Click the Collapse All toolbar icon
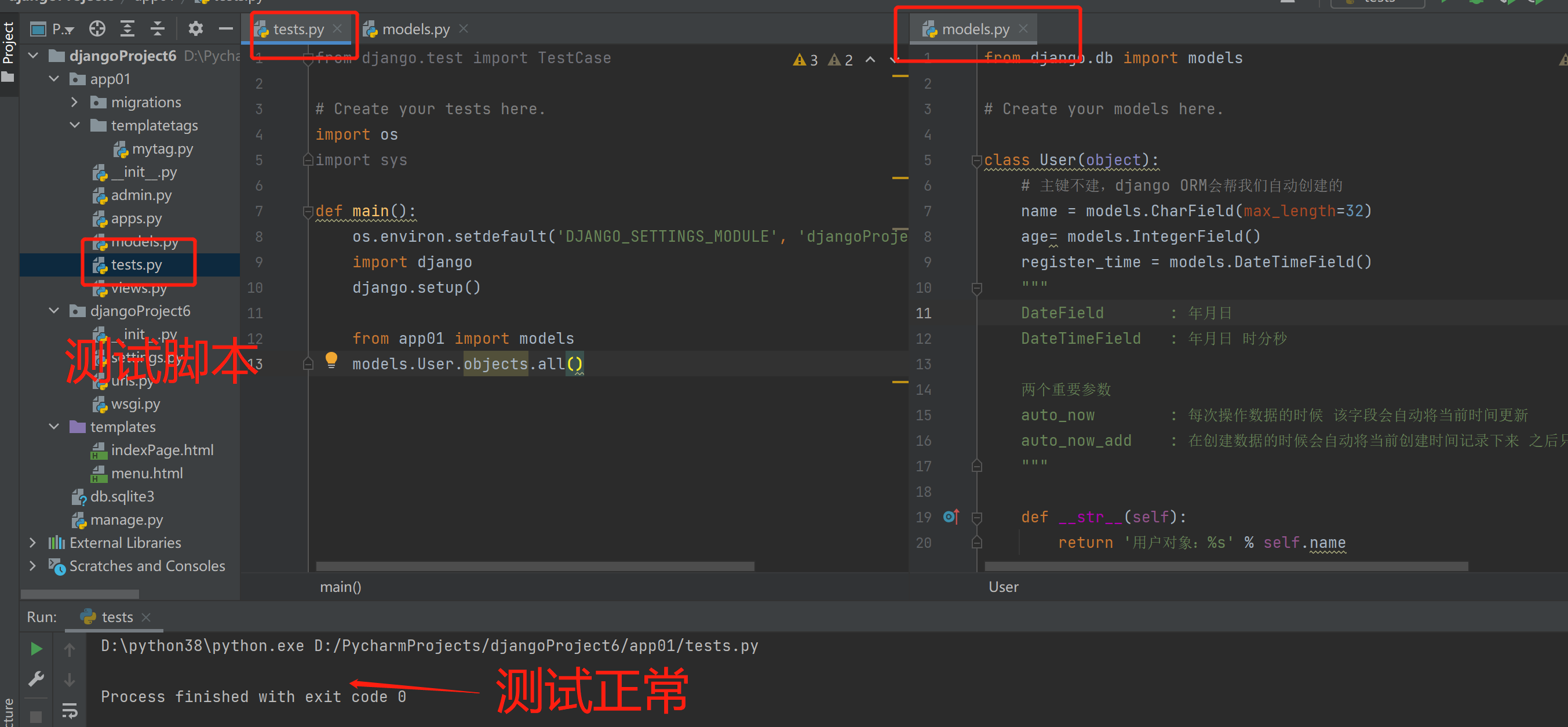This screenshot has height=727, width=1568. click(158, 28)
